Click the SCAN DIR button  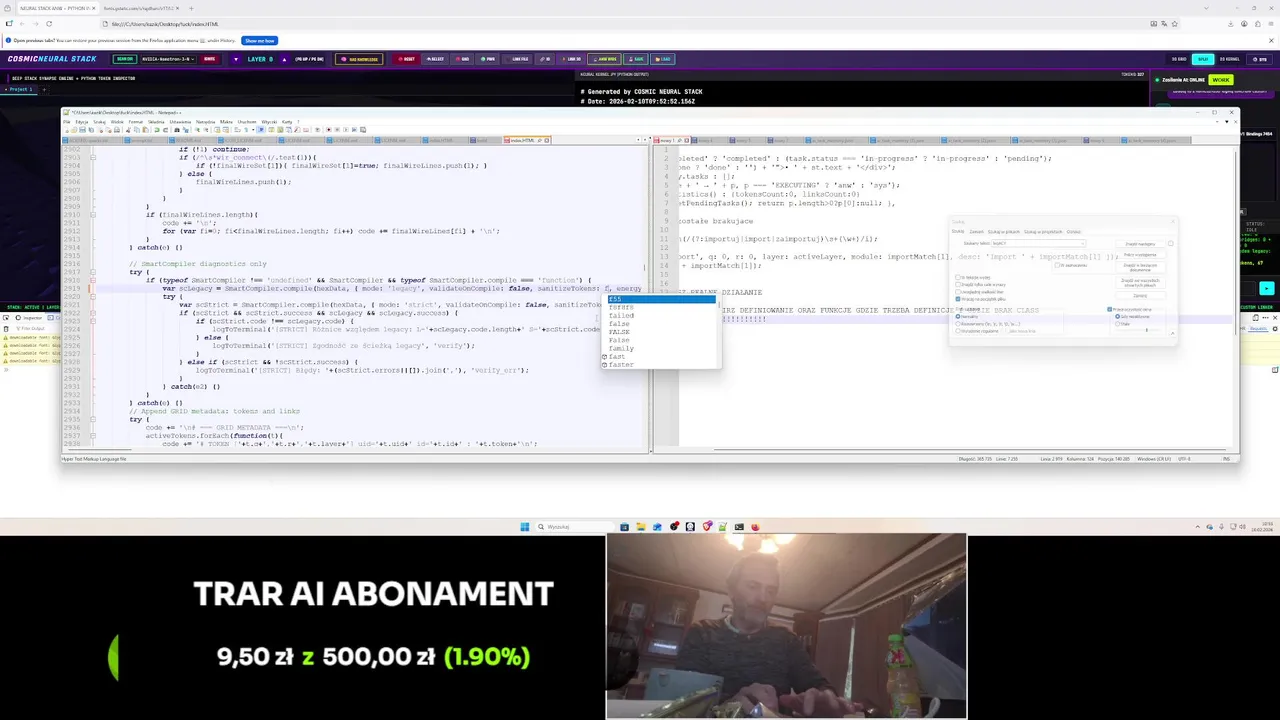[x=125, y=59]
